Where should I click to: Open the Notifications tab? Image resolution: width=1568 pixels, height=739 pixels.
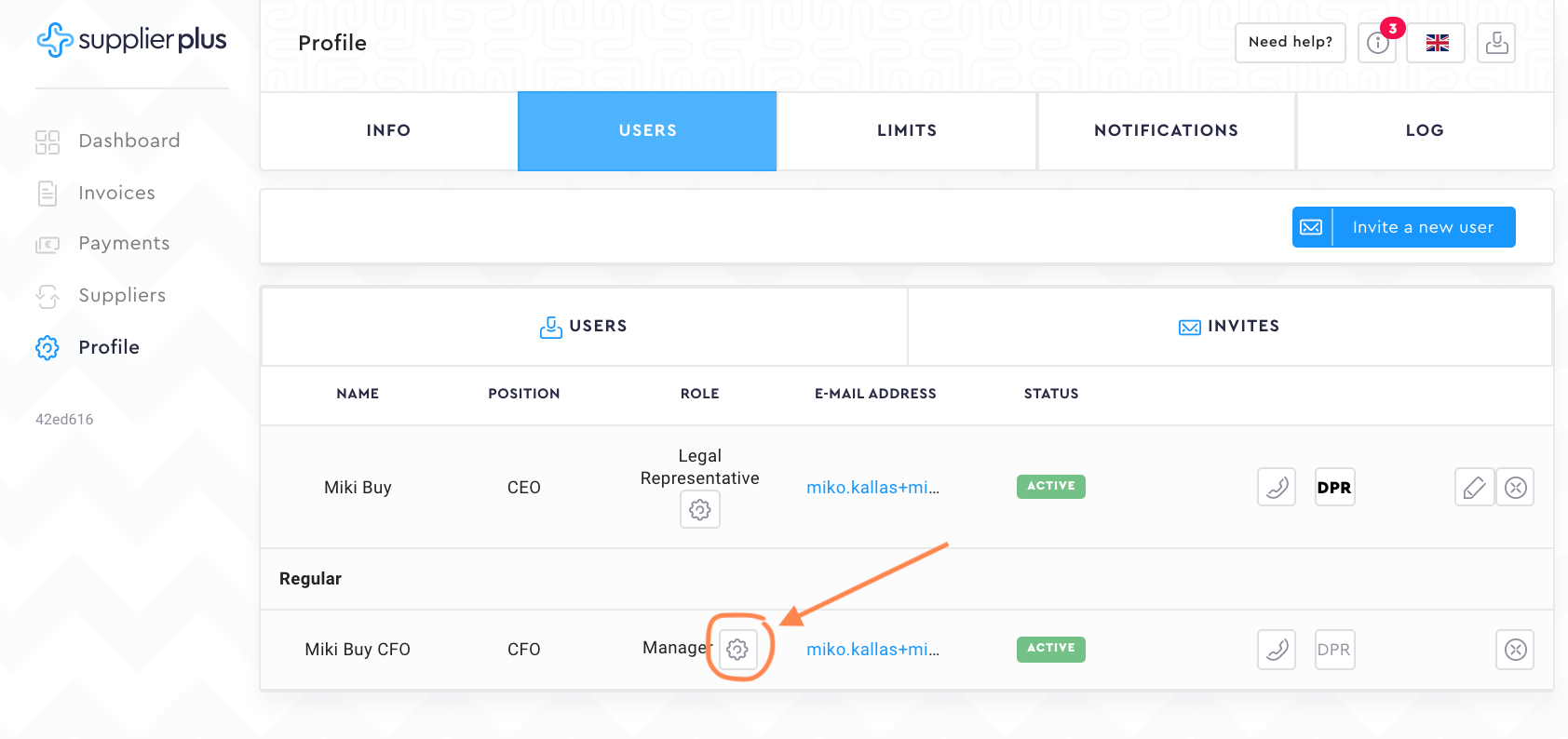(x=1166, y=130)
